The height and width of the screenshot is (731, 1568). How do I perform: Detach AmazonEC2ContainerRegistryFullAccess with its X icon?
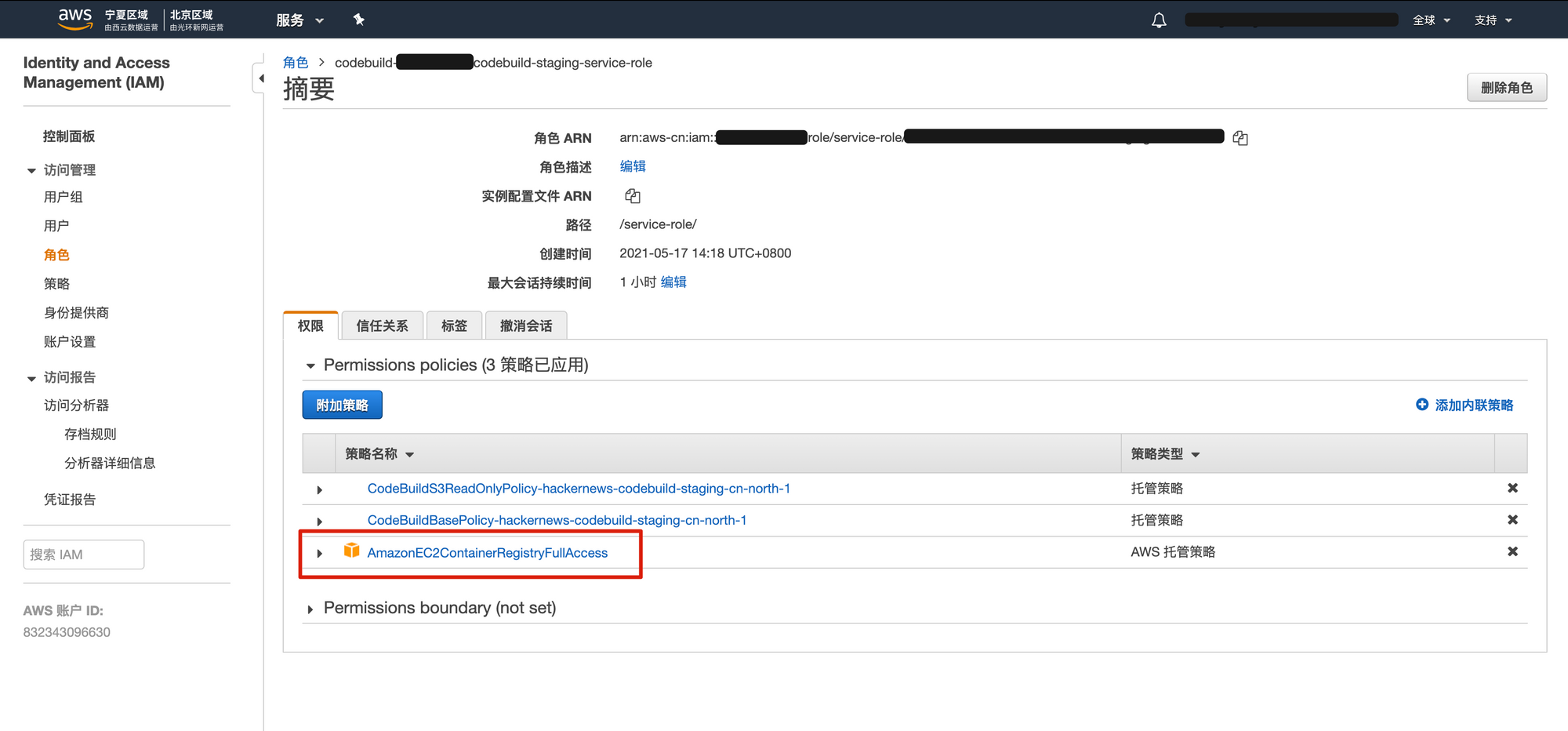[x=1512, y=552]
